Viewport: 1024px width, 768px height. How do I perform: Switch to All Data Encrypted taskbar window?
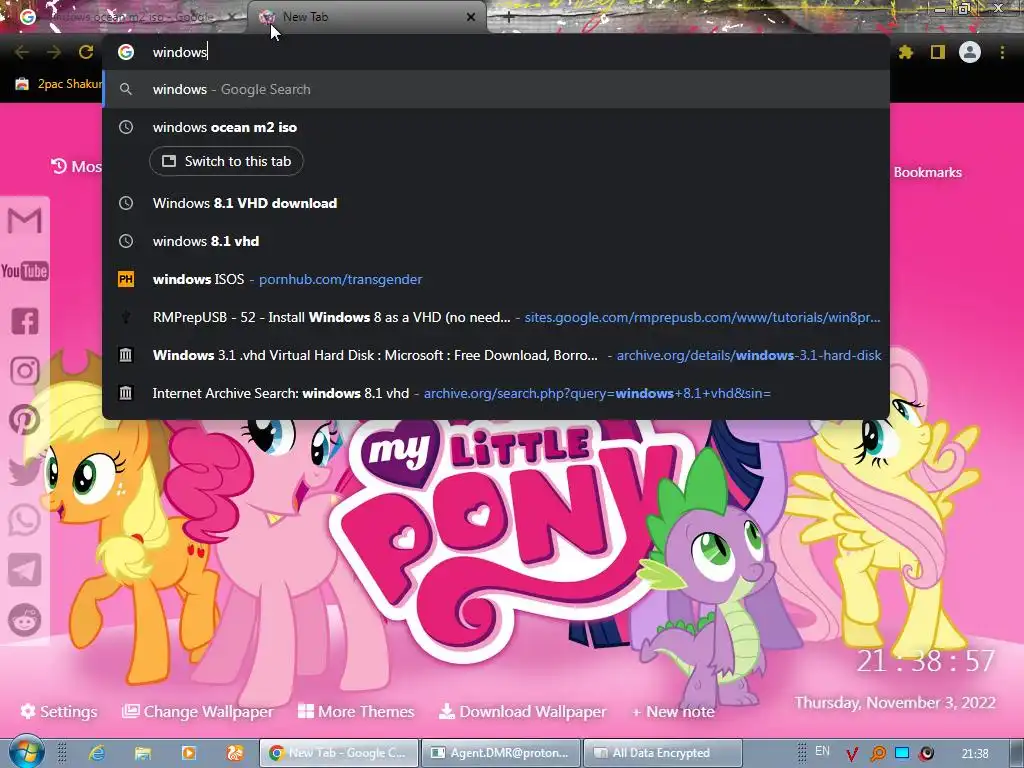point(662,753)
